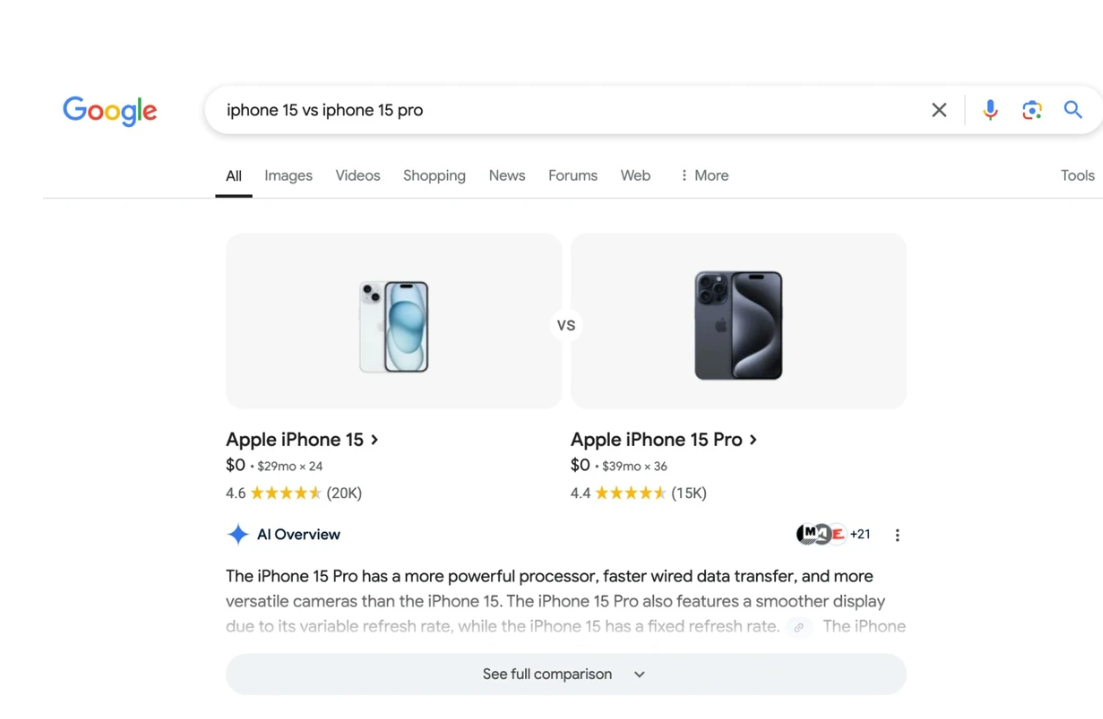Start voice search with the microphone icon
The height and width of the screenshot is (719, 1103).
(x=990, y=110)
